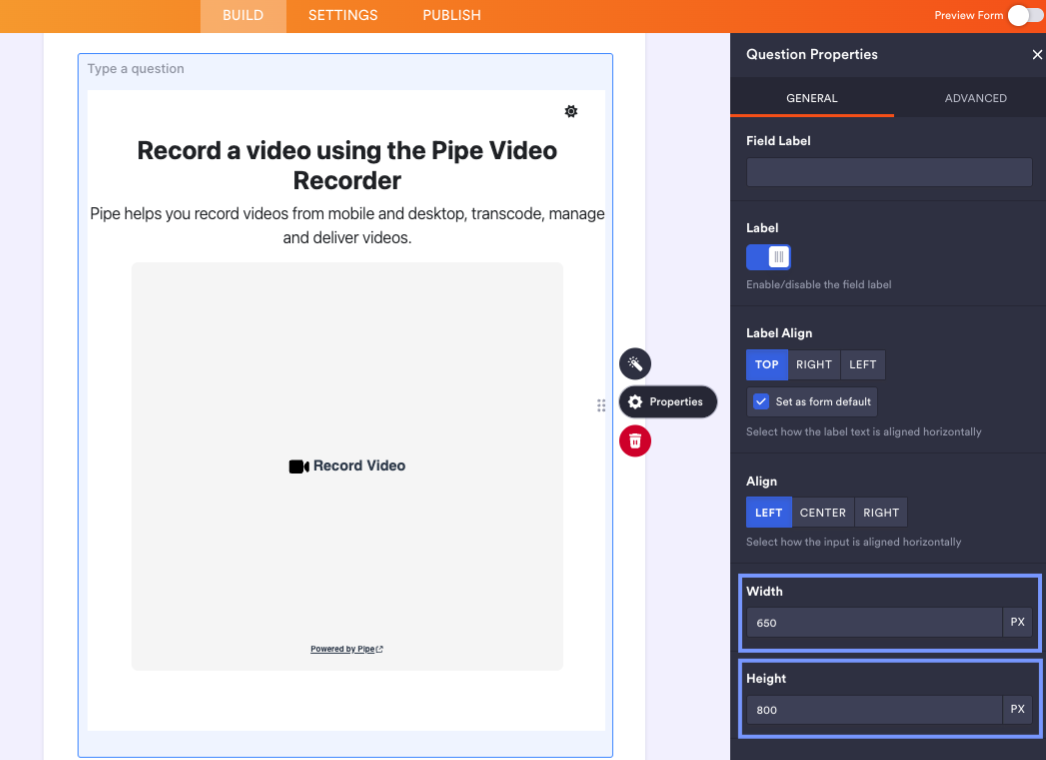Click the drag handle dots beside the widget
This screenshot has height=760, width=1046.
601,406
